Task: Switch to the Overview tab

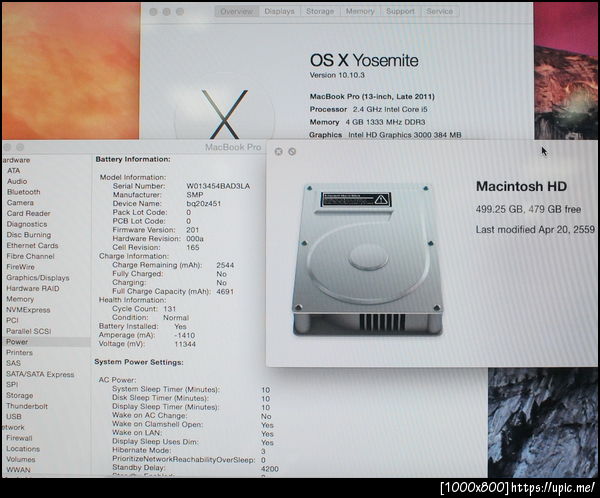Action: 236,11
